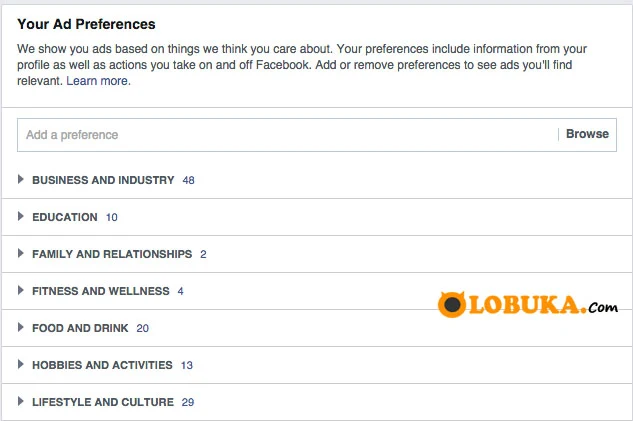The width and height of the screenshot is (633, 421).
Task: Click the Browse button
Action: 587,134
